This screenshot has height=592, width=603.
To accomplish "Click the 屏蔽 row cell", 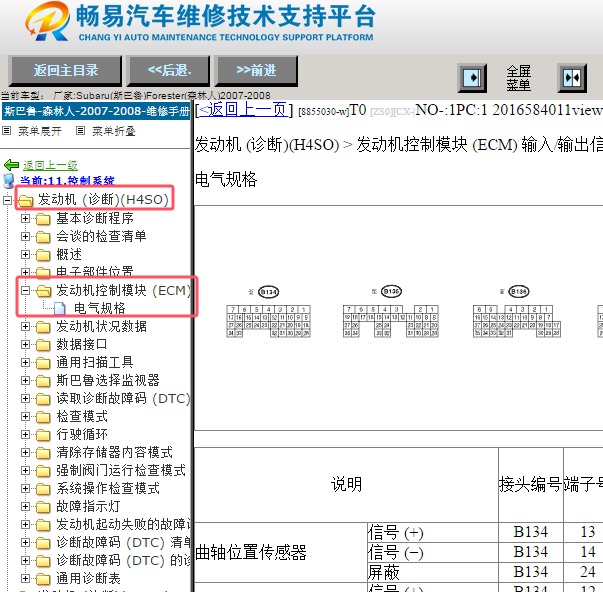I will tap(433, 572).
